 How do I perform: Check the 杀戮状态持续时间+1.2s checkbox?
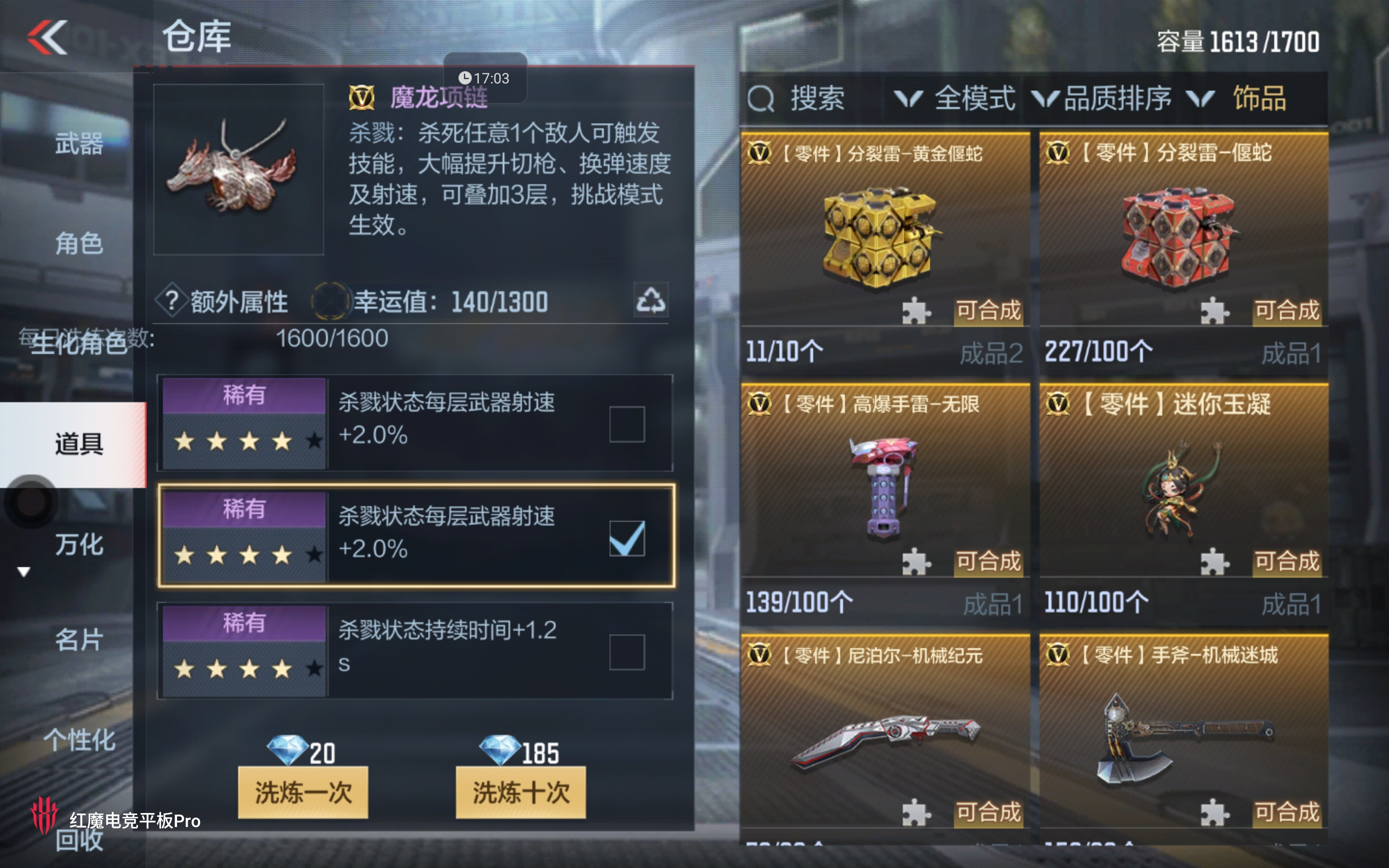627,652
